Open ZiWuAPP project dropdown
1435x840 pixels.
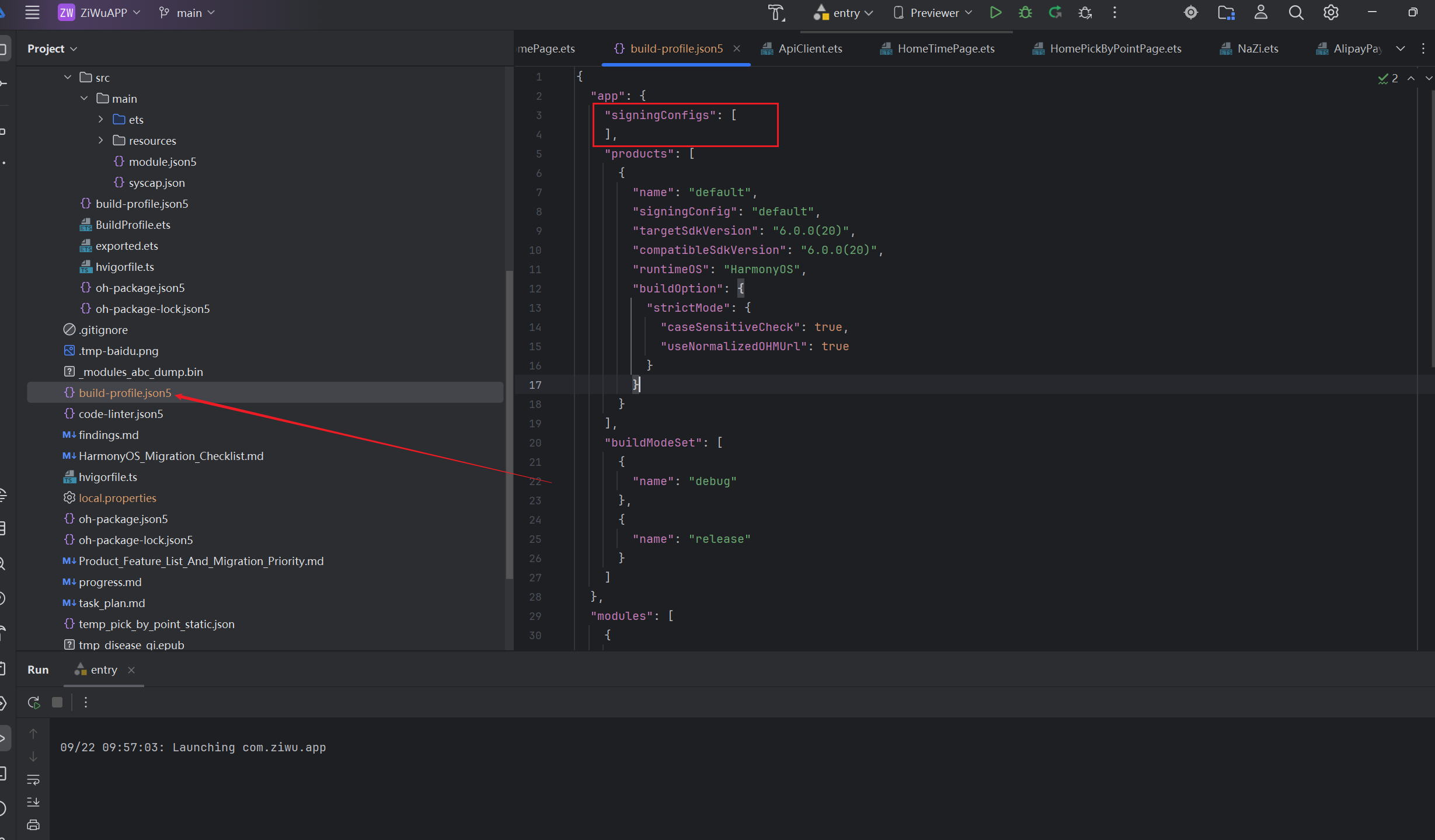(x=99, y=12)
